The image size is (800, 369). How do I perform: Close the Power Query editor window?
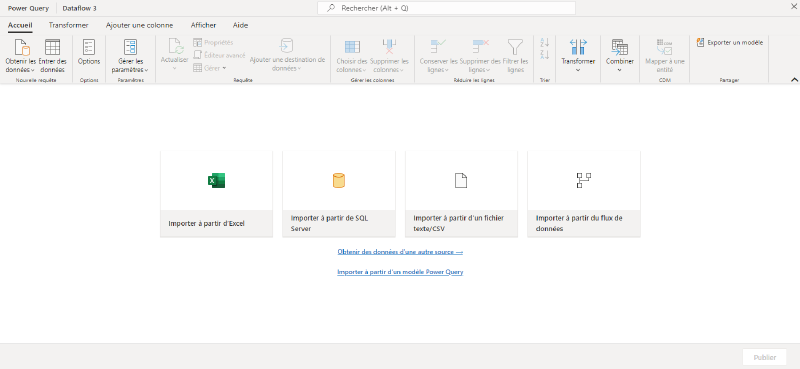click(793, 6)
